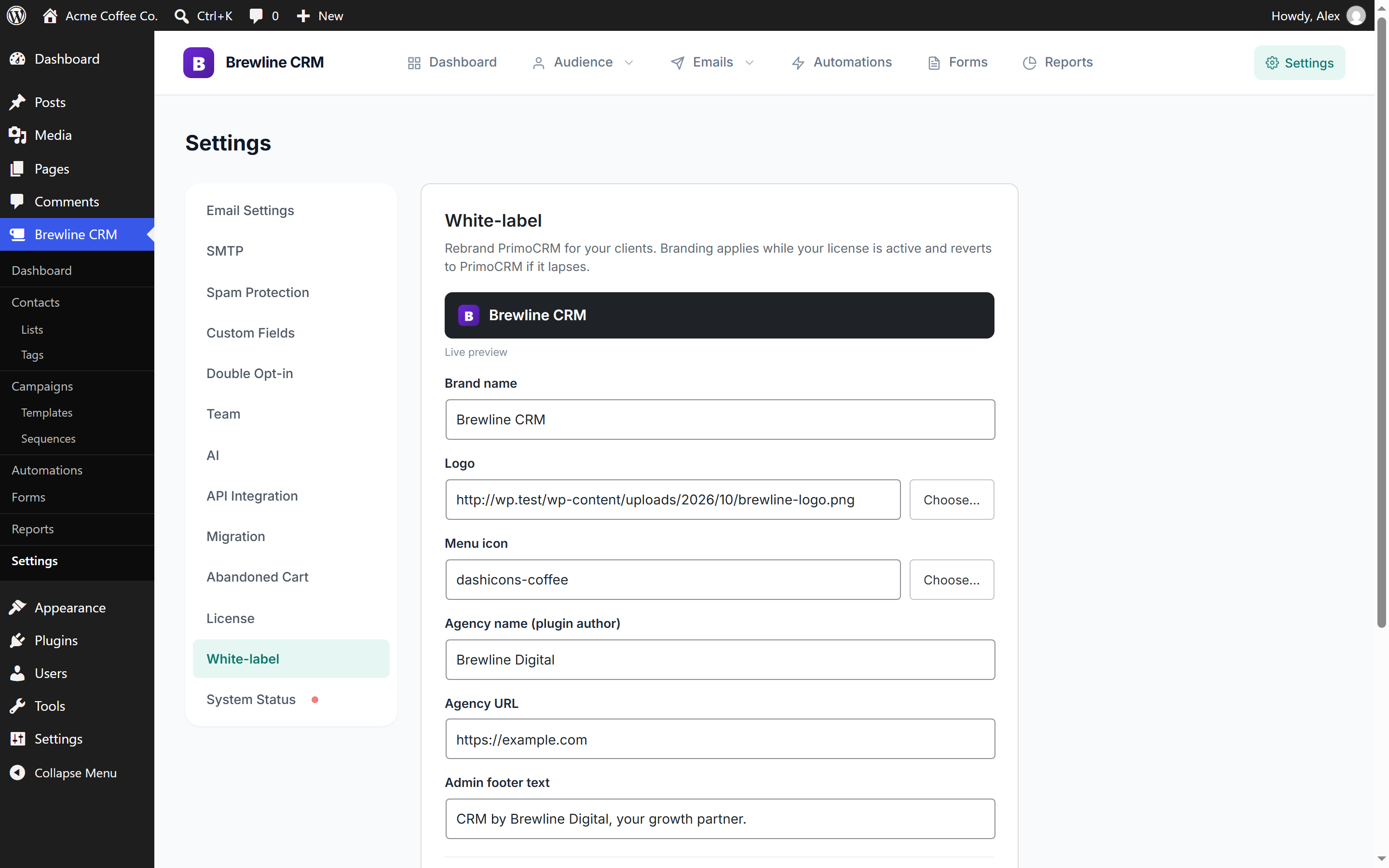Click Choose button for Menu icon
The image size is (1389, 868).
pos(952,580)
